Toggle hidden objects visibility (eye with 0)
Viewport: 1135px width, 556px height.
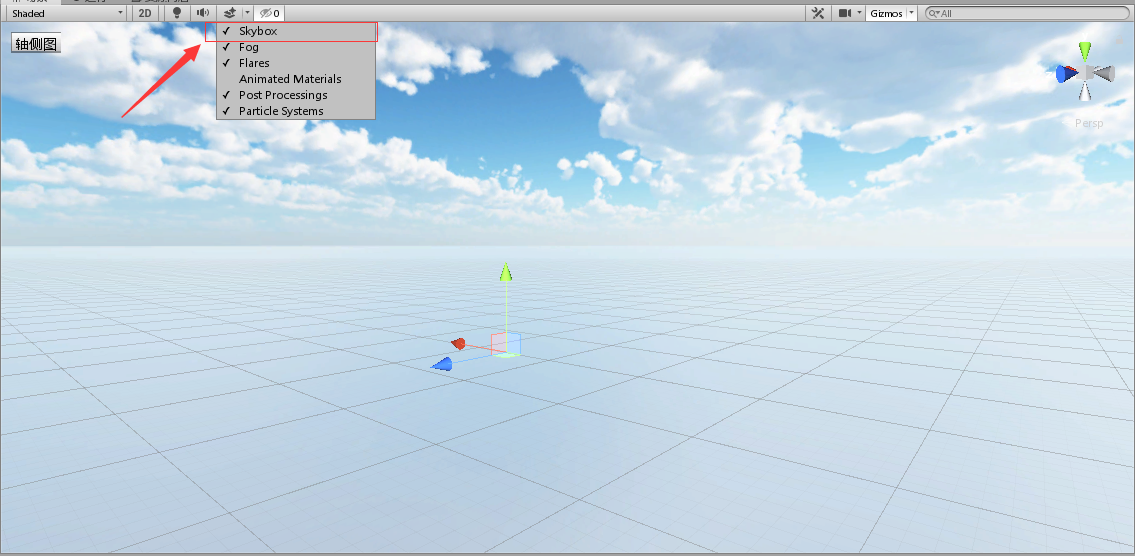(269, 13)
